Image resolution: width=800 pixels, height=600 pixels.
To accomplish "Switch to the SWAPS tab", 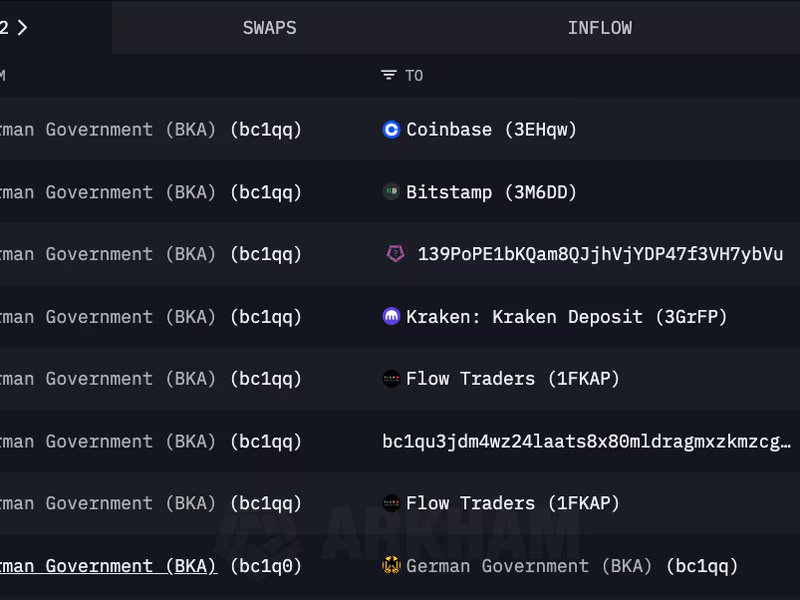I will (x=269, y=28).
